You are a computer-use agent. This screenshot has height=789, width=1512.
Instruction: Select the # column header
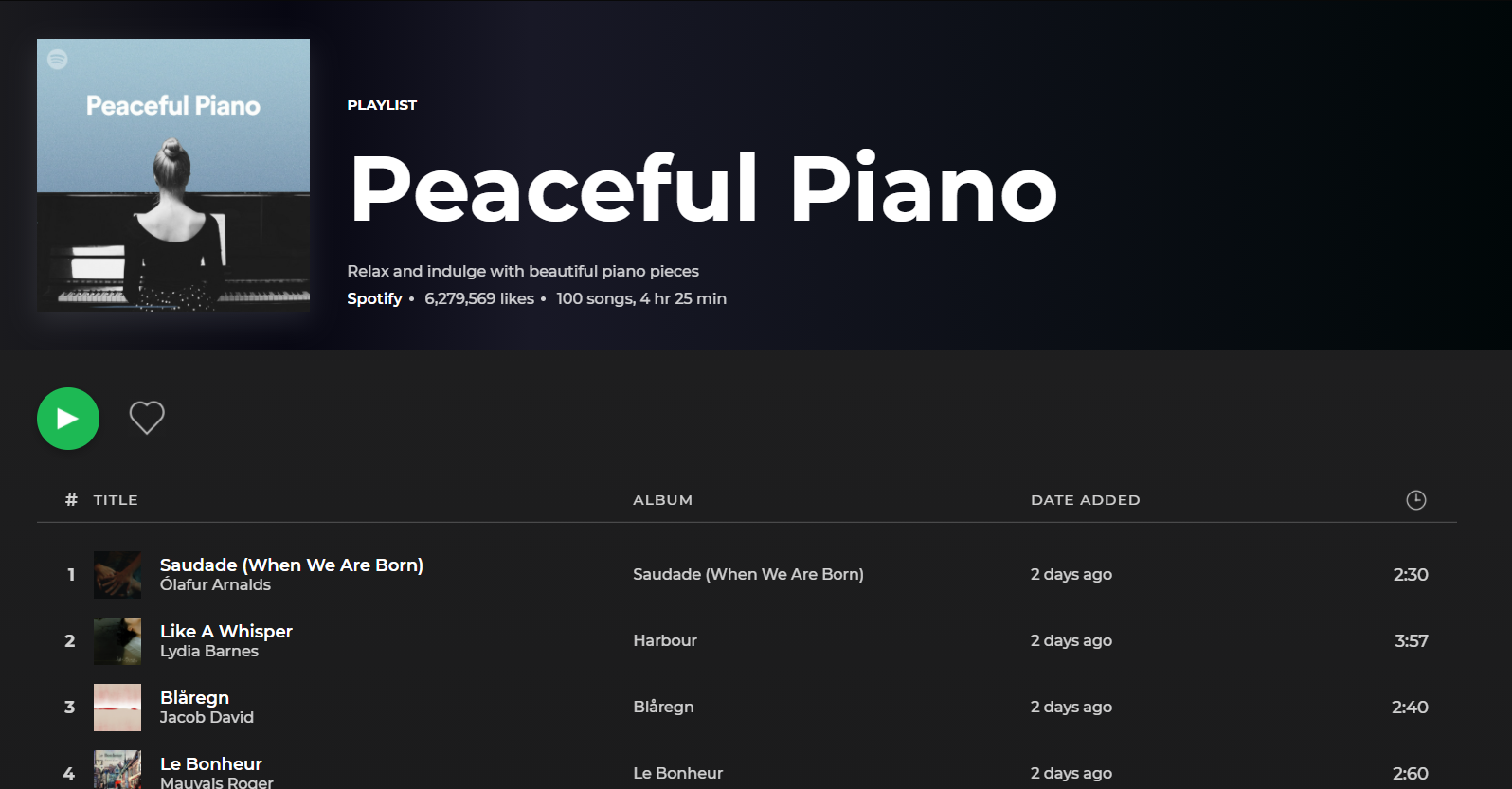pyautogui.click(x=70, y=499)
